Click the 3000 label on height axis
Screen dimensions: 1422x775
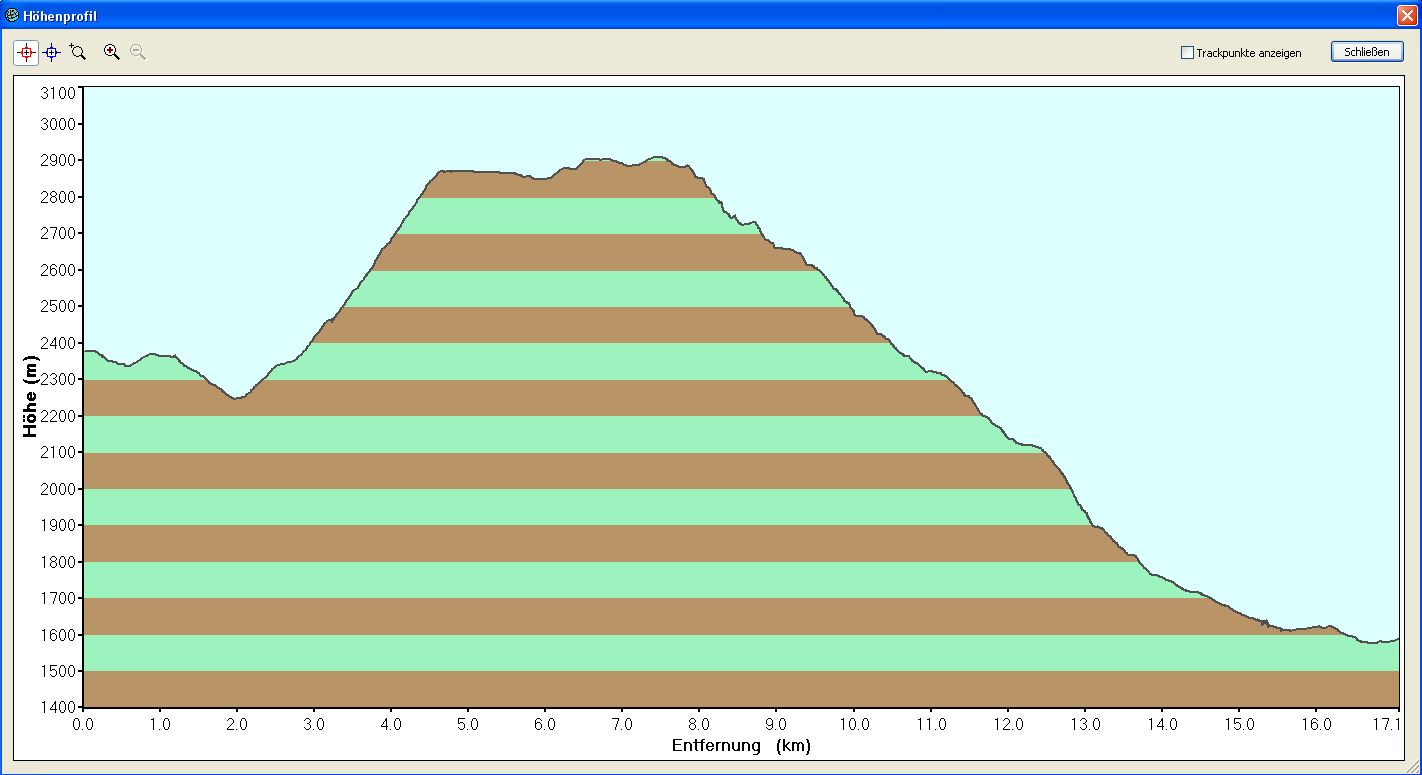58,124
